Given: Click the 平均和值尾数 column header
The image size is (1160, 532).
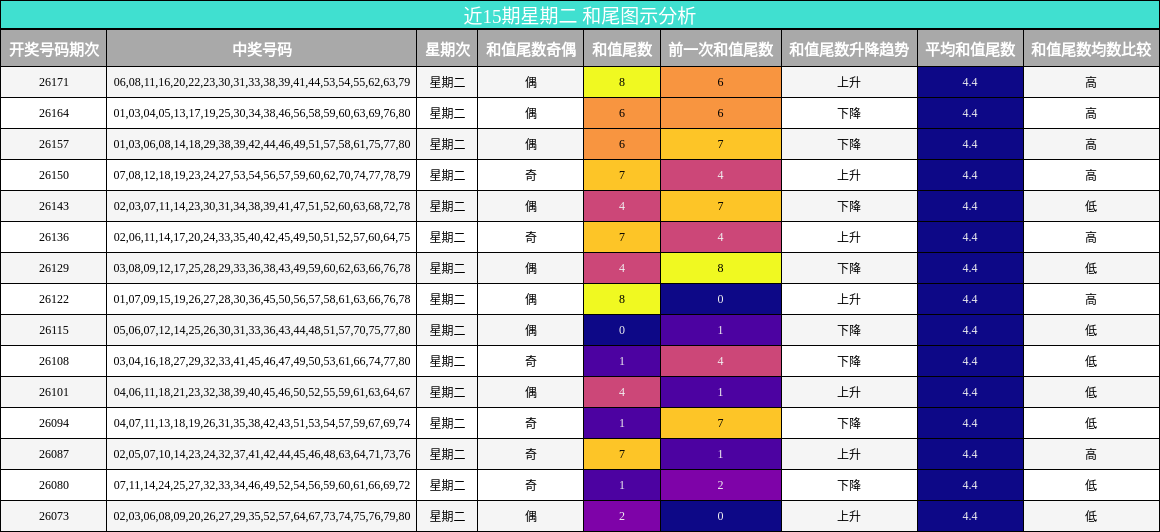Looking at the screenshot, I should (x=971, y=49).
